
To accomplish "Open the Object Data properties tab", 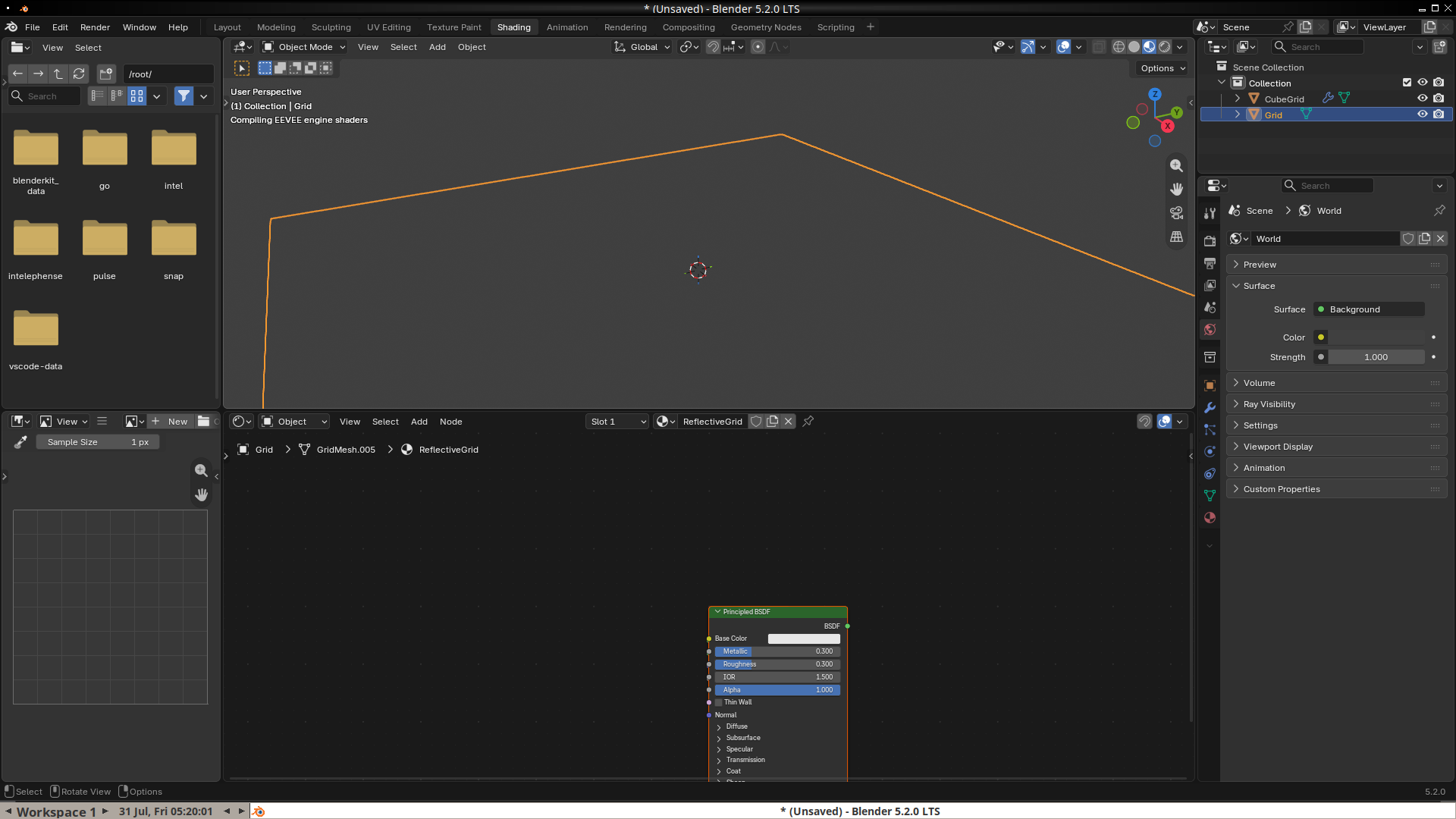I will pos(1210,496).
